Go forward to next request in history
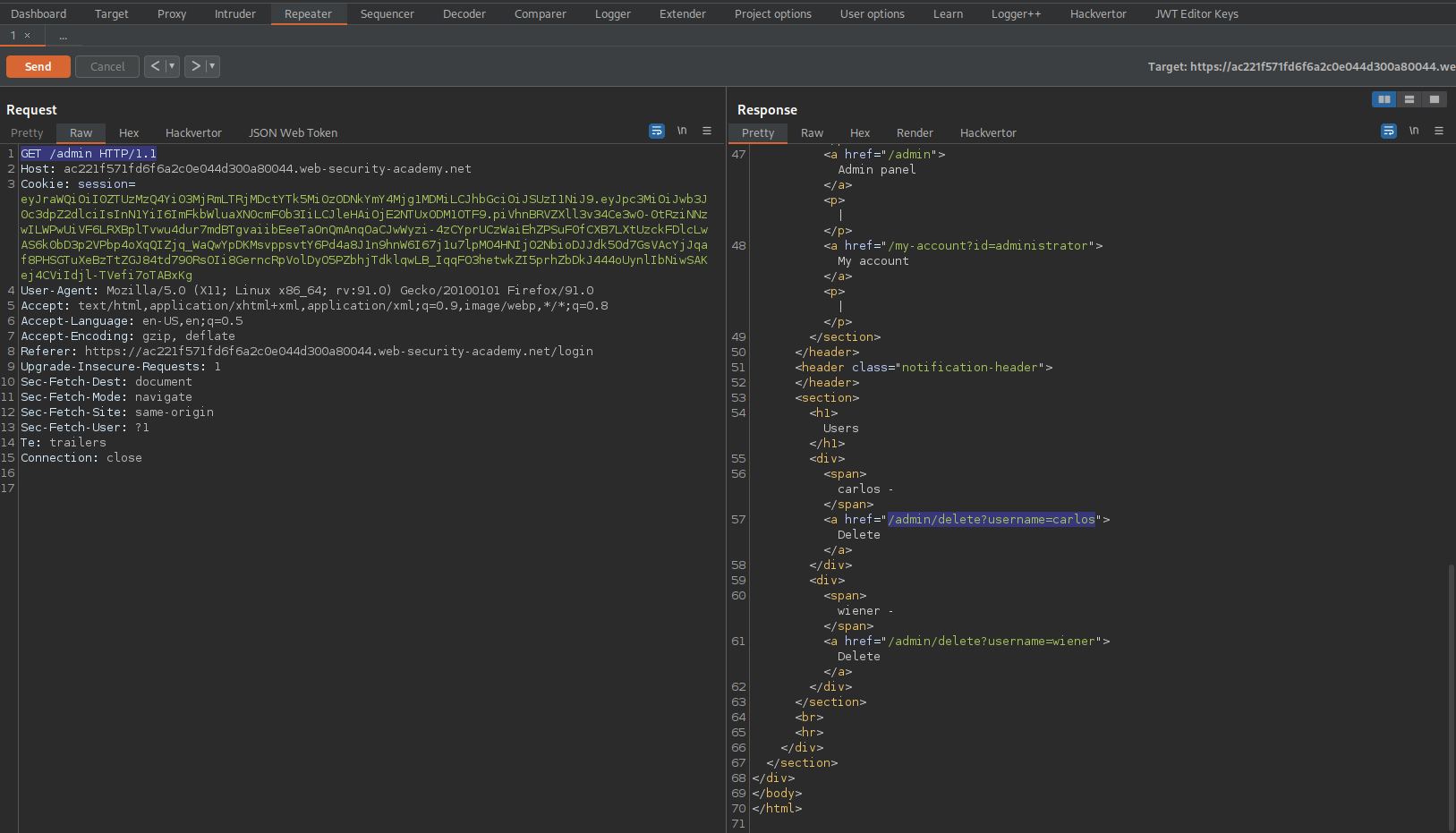The width and height of the screenshot is (1456, 833). 195,66
